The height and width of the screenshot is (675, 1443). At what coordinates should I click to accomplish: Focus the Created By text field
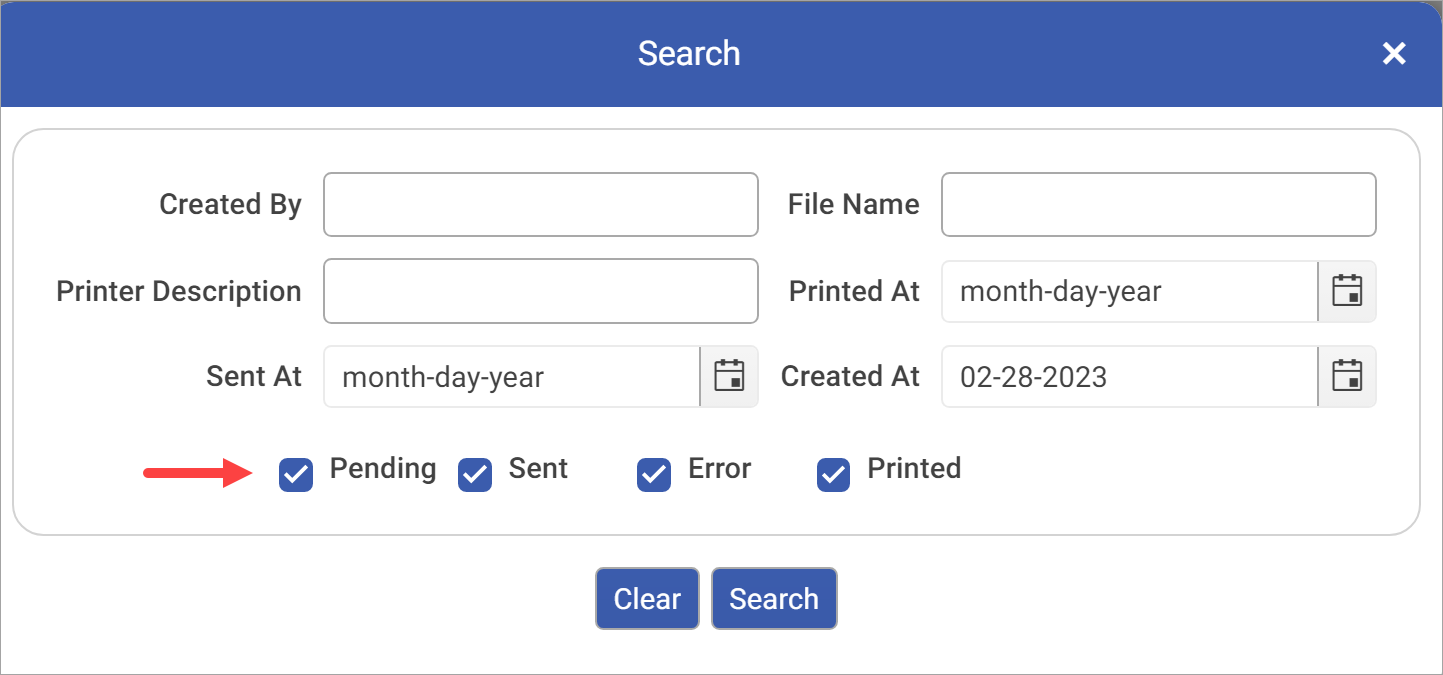click(x=540, y=205)
